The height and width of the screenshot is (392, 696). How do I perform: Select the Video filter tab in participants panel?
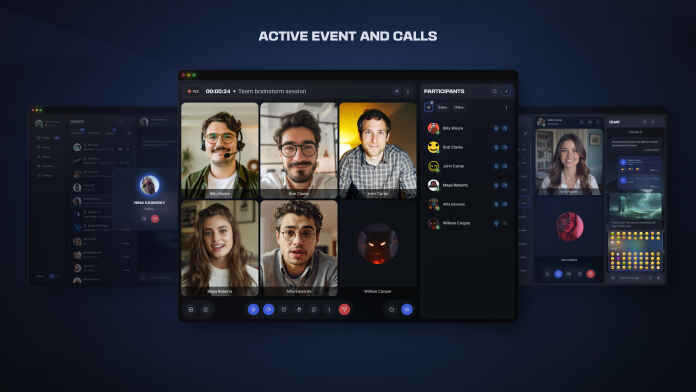click(x=459, y=107)
